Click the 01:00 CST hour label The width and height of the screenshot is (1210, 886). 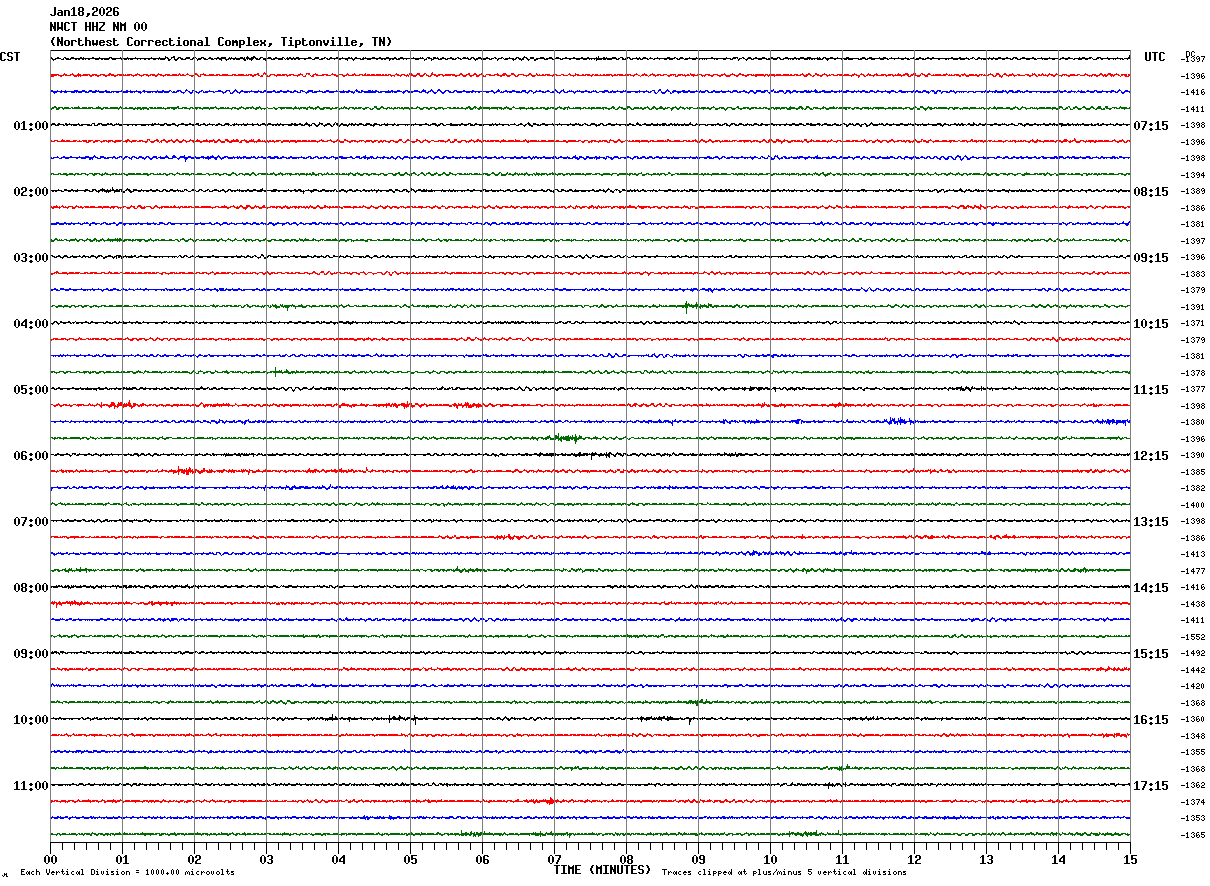[x=30, y=126]
